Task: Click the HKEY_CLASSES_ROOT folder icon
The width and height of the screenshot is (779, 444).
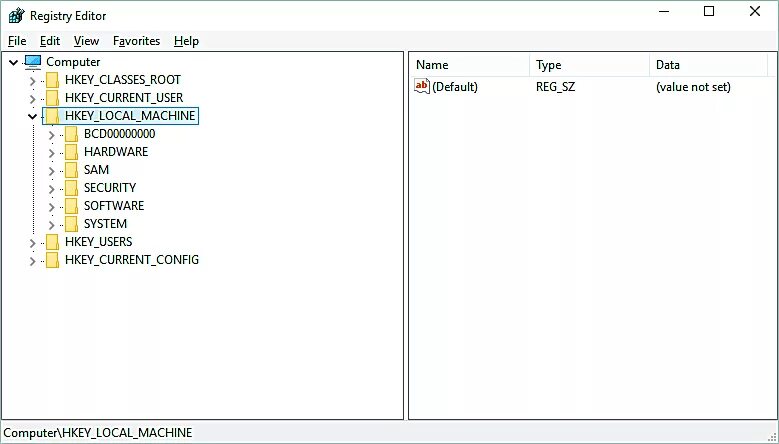Action: coord(53,80)
